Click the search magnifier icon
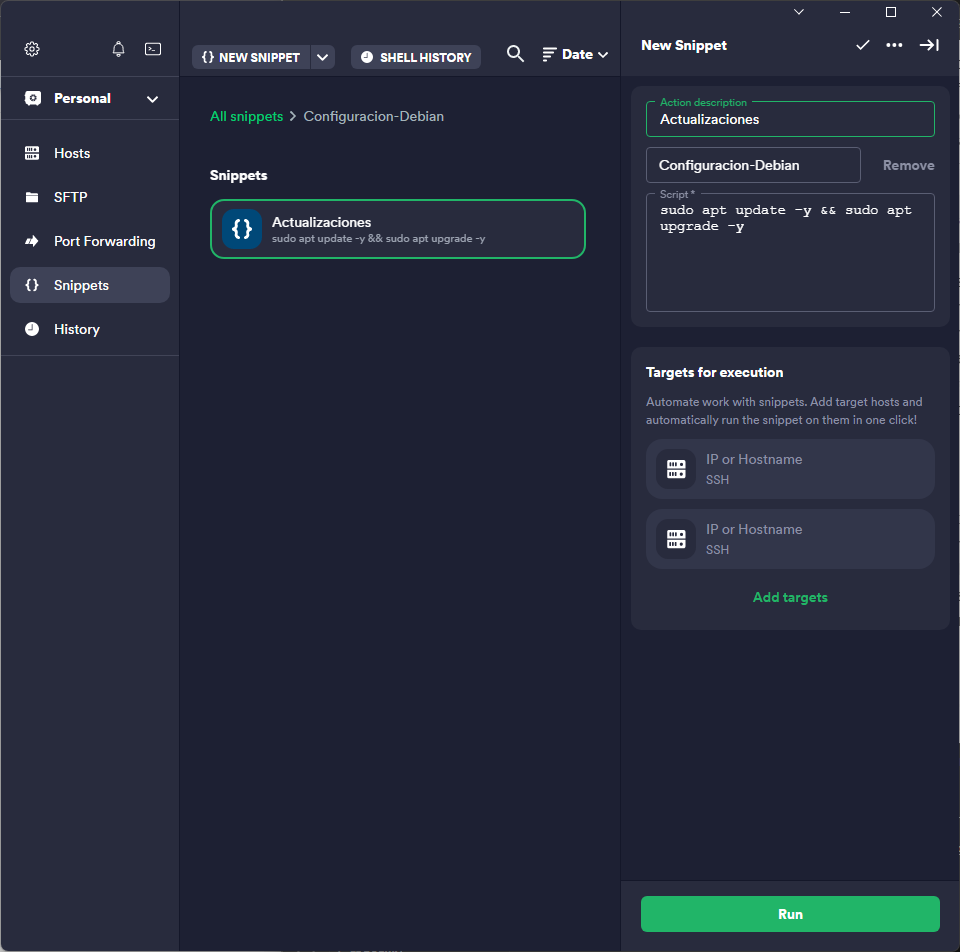The width and height of the screenshot is (960, 952). 515,54
